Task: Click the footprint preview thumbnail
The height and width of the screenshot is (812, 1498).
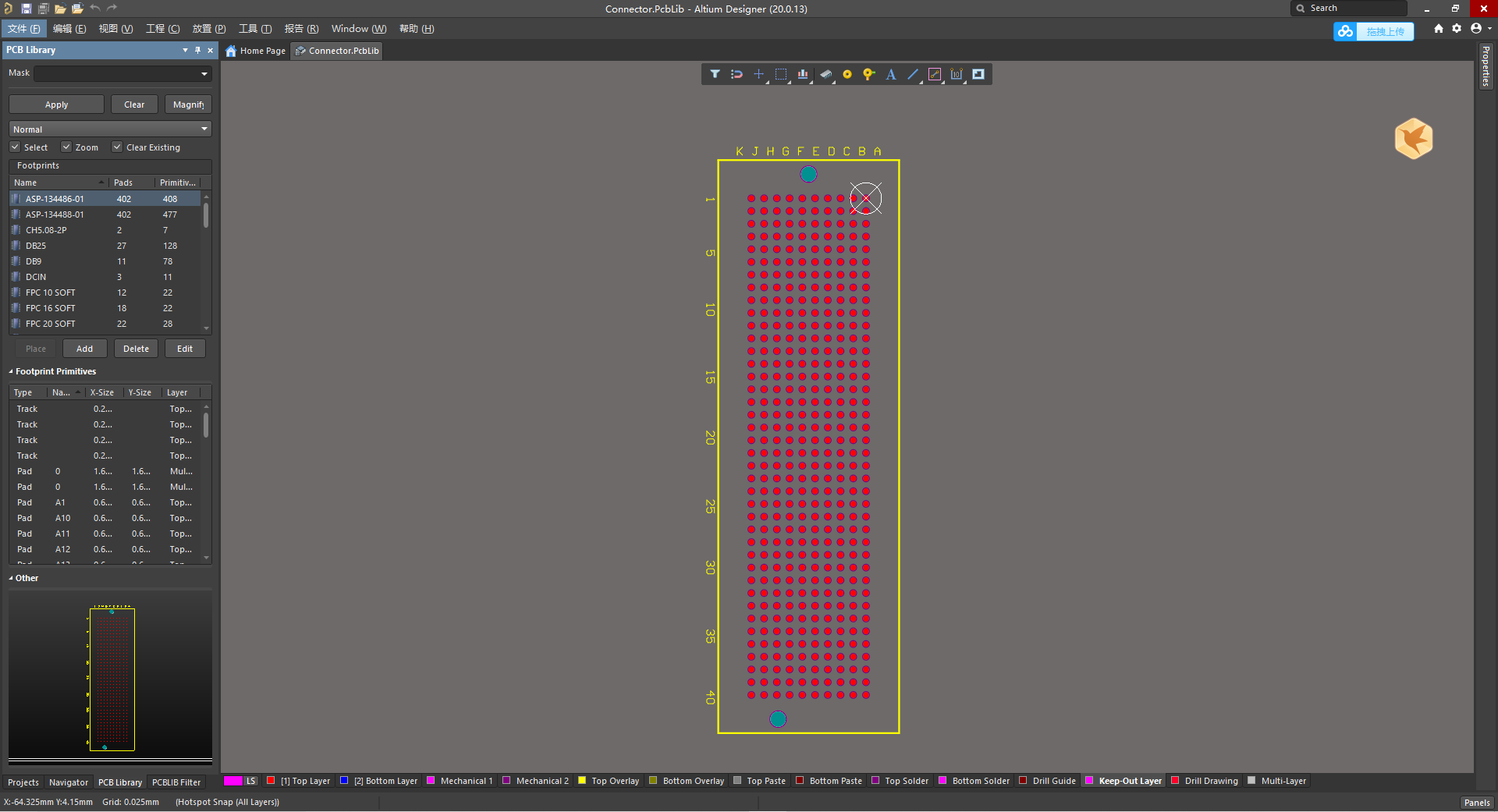Action: coord(112,679)
